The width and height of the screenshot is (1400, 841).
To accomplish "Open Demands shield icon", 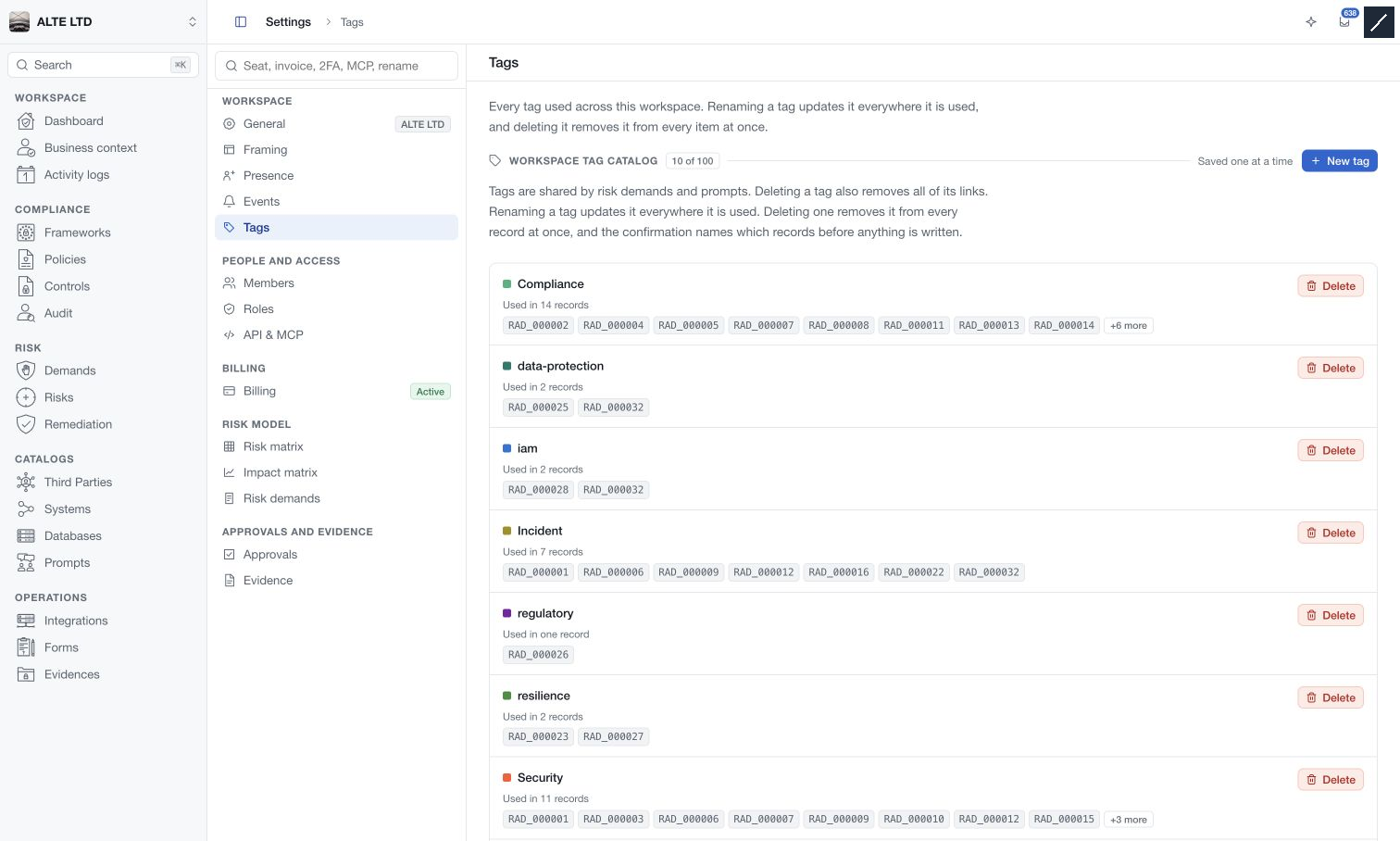I will 26,371.
